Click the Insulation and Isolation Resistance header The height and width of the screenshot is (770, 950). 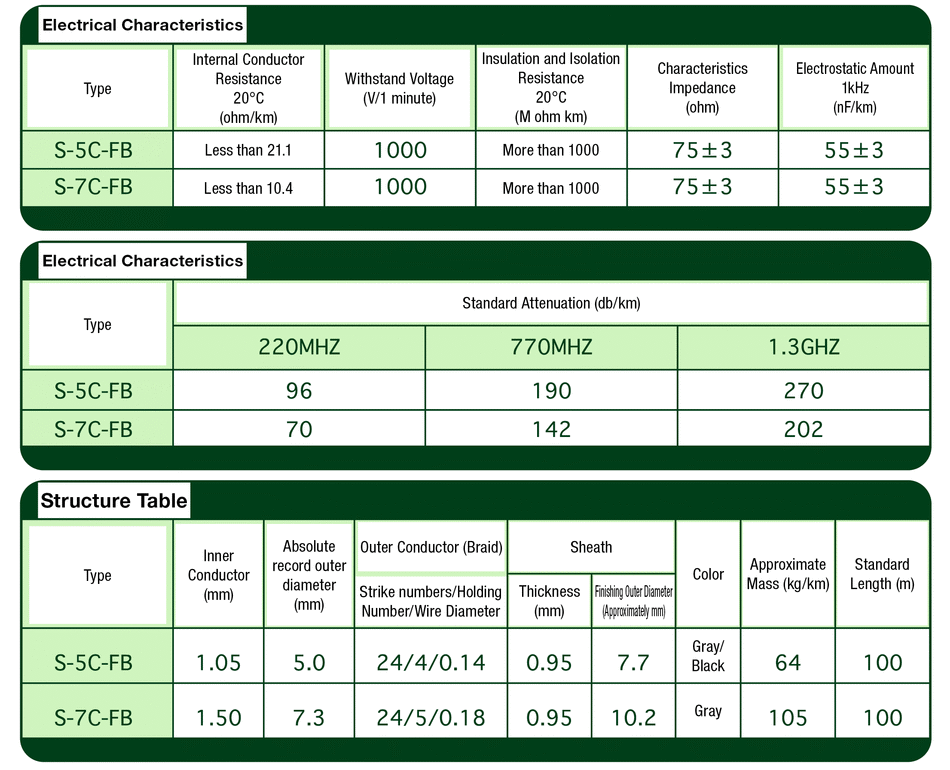[x=551, y=87]
